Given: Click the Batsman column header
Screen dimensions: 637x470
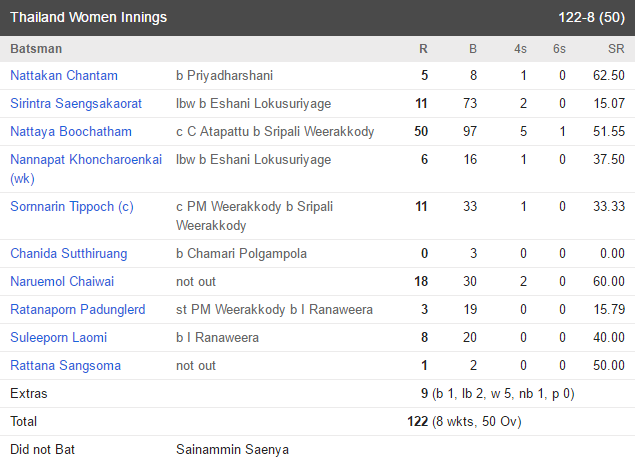Looking at the screenshot, I should click(36, 48).
